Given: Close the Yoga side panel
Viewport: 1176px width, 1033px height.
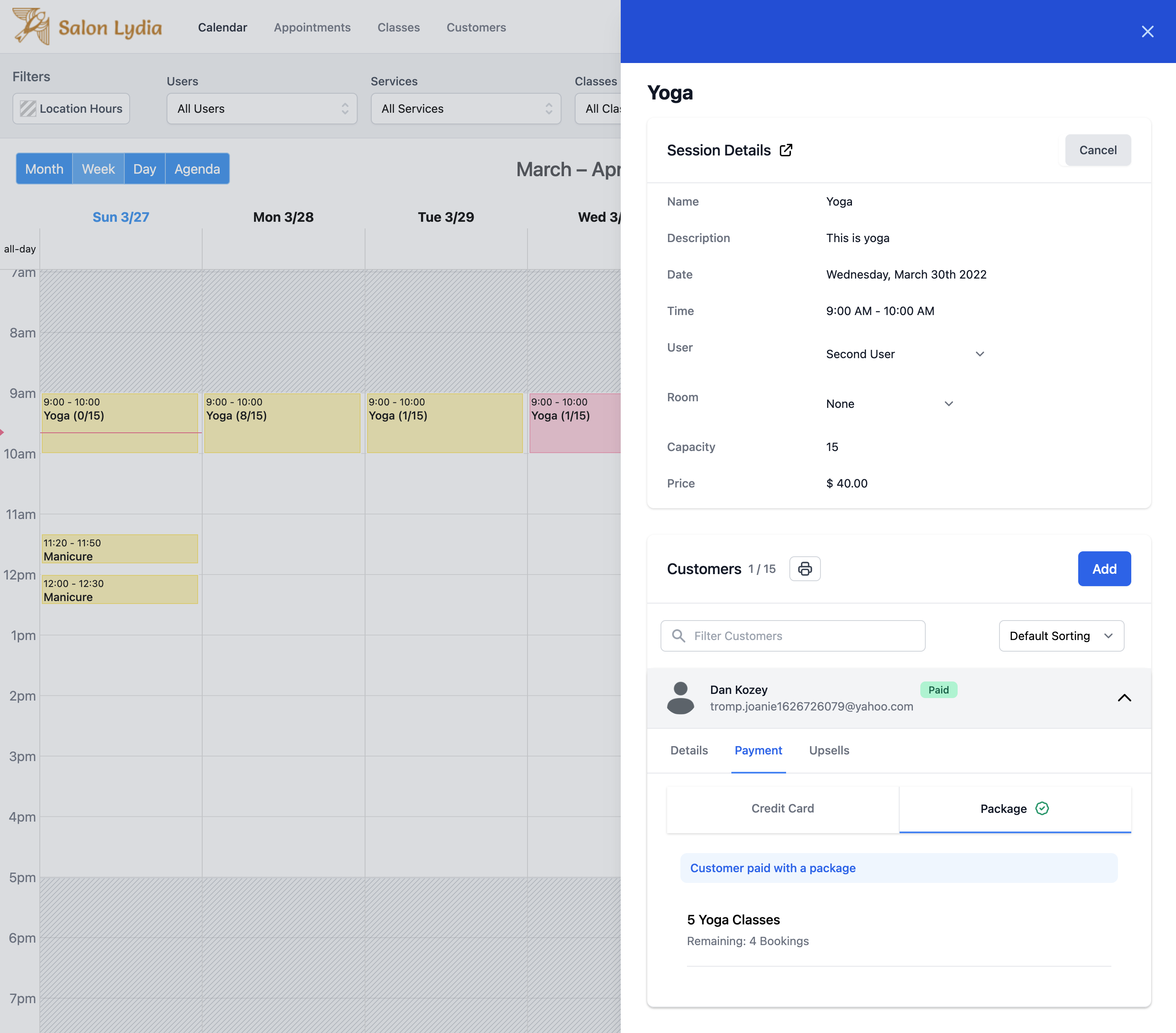Looking at the screenshot, I should [x=1147, y=32].
